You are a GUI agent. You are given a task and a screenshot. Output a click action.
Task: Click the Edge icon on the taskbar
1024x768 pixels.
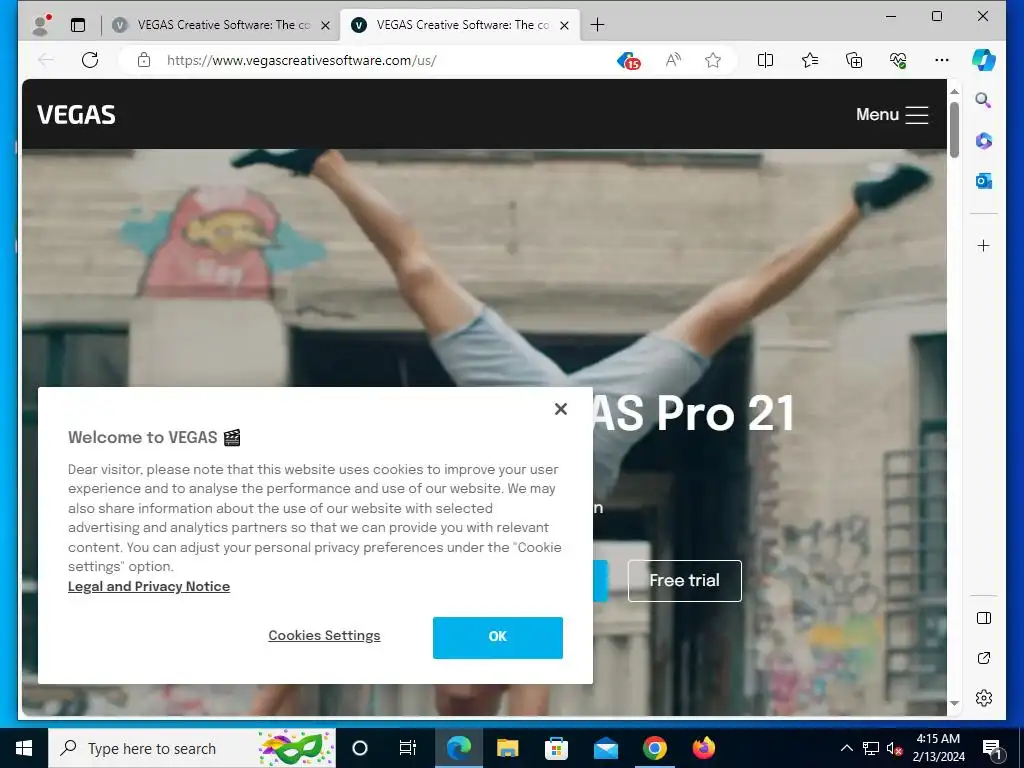pos(458,748)
